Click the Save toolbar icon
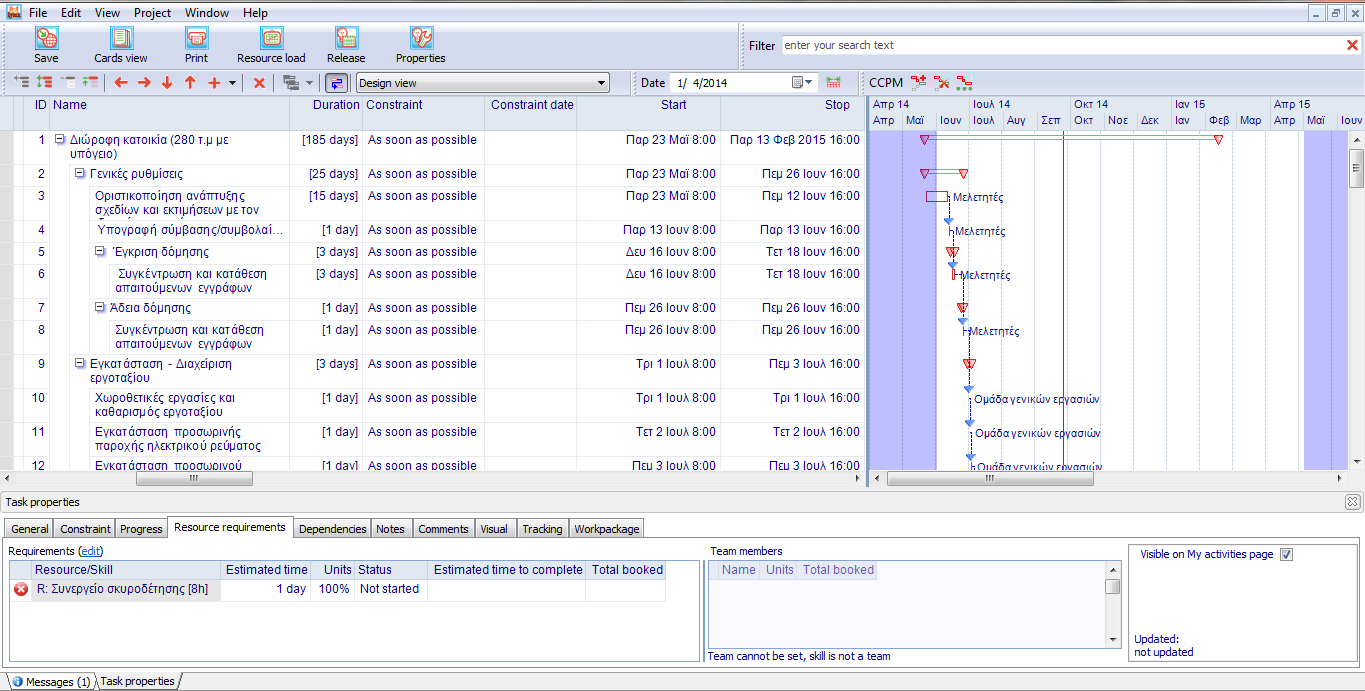 pos(46,38)
